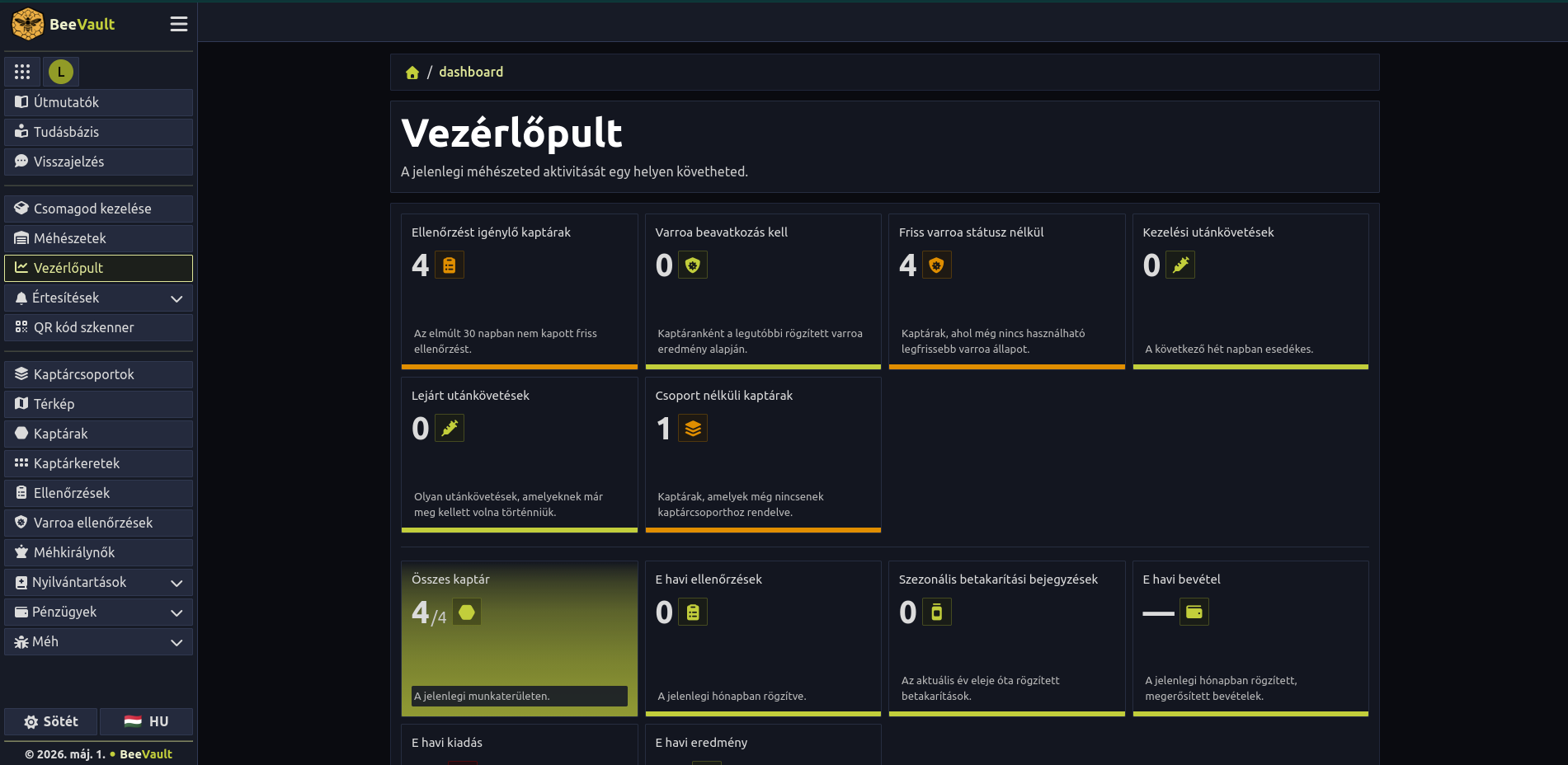Click the Varroa beavatkozás kell card title
The image size is (1568, 765).
[x=722, y=232]
